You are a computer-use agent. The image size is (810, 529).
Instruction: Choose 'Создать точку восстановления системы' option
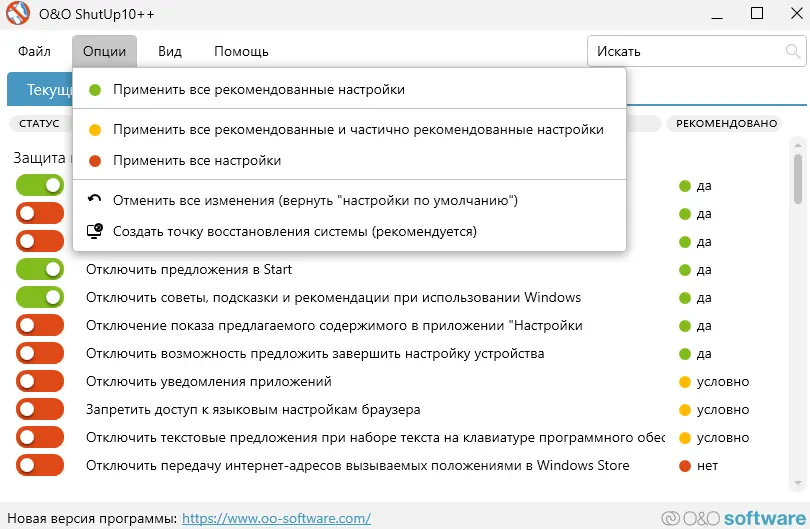(x=295, y=231)
